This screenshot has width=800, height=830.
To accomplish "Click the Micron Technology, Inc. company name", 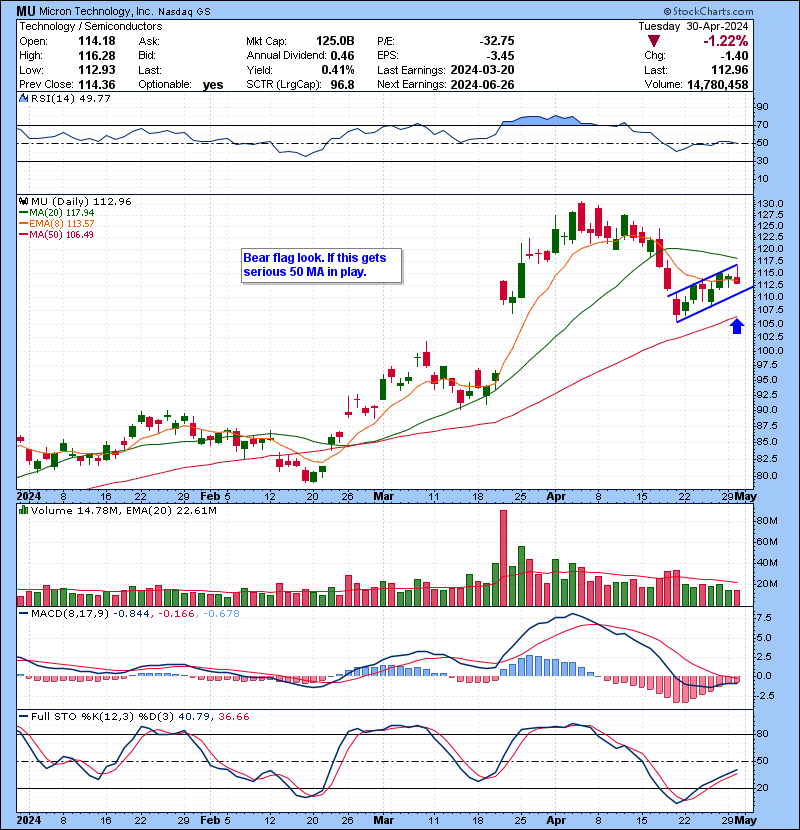I will pos(96,12).
